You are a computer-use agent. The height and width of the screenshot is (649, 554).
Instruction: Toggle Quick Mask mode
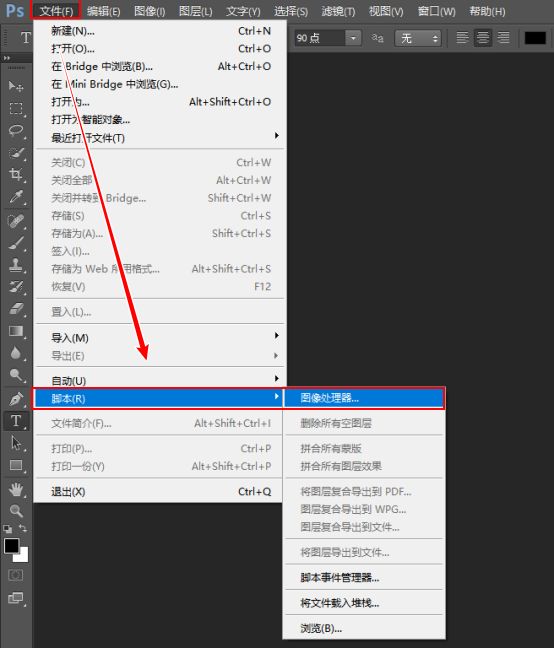[16, 575]
